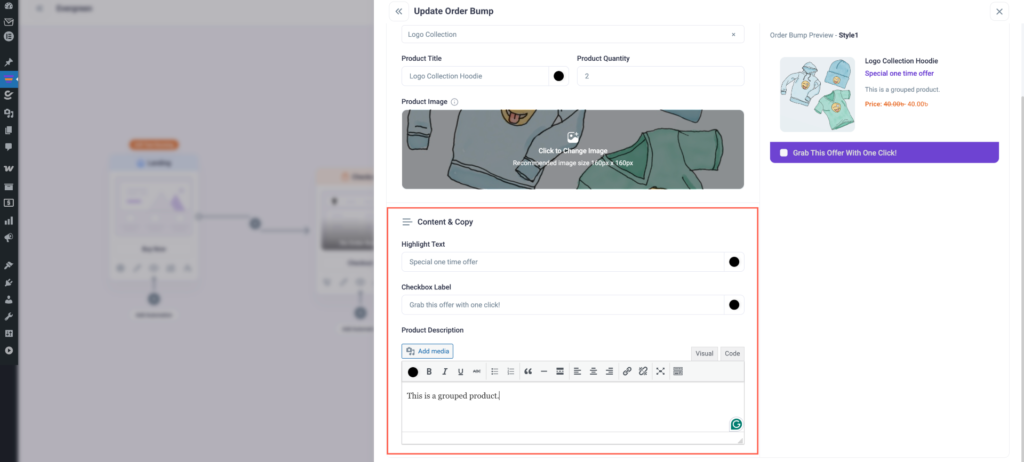The image size is (1024, 462).
Task: Click the Add media button
Action: (x=427, y=351)
